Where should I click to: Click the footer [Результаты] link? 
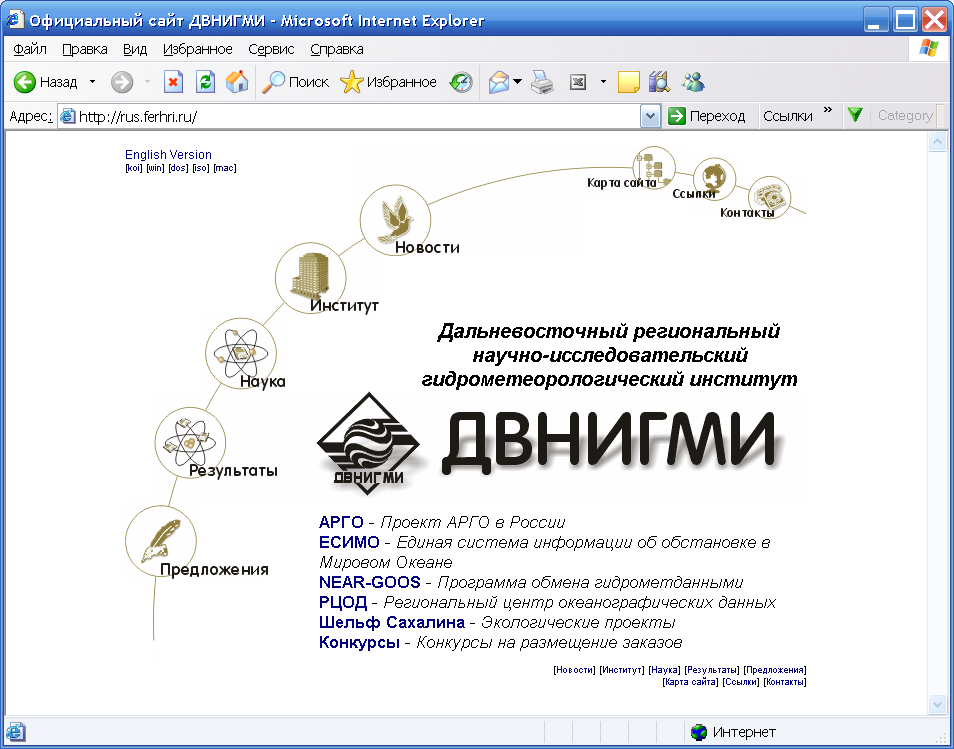[712, 670]
